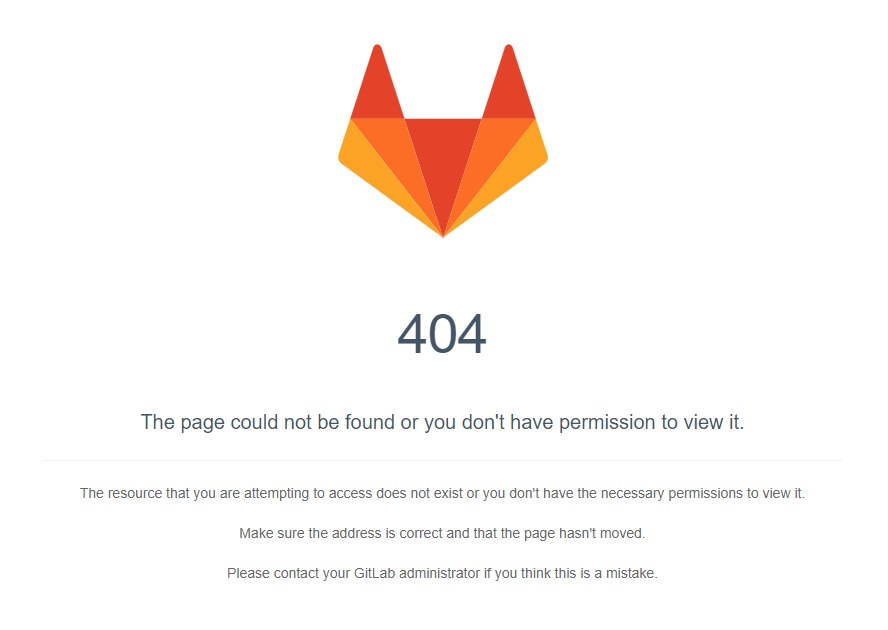Click the first 4 in 404
The height and width of the screenshot is (630, 888).
pyautogui.click(x=412, y=334)
